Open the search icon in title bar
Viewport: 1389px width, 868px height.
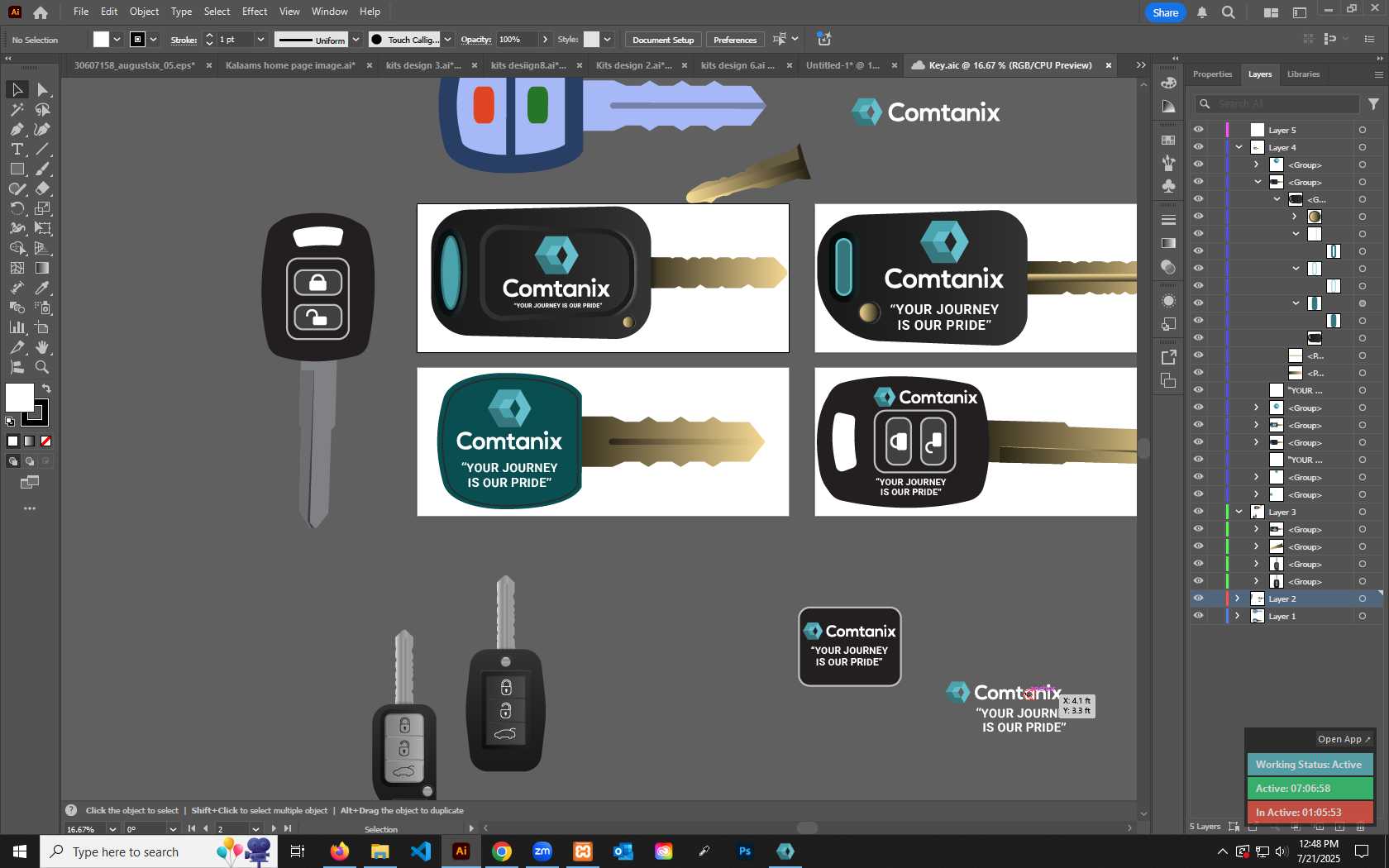tap(1229, 12)
